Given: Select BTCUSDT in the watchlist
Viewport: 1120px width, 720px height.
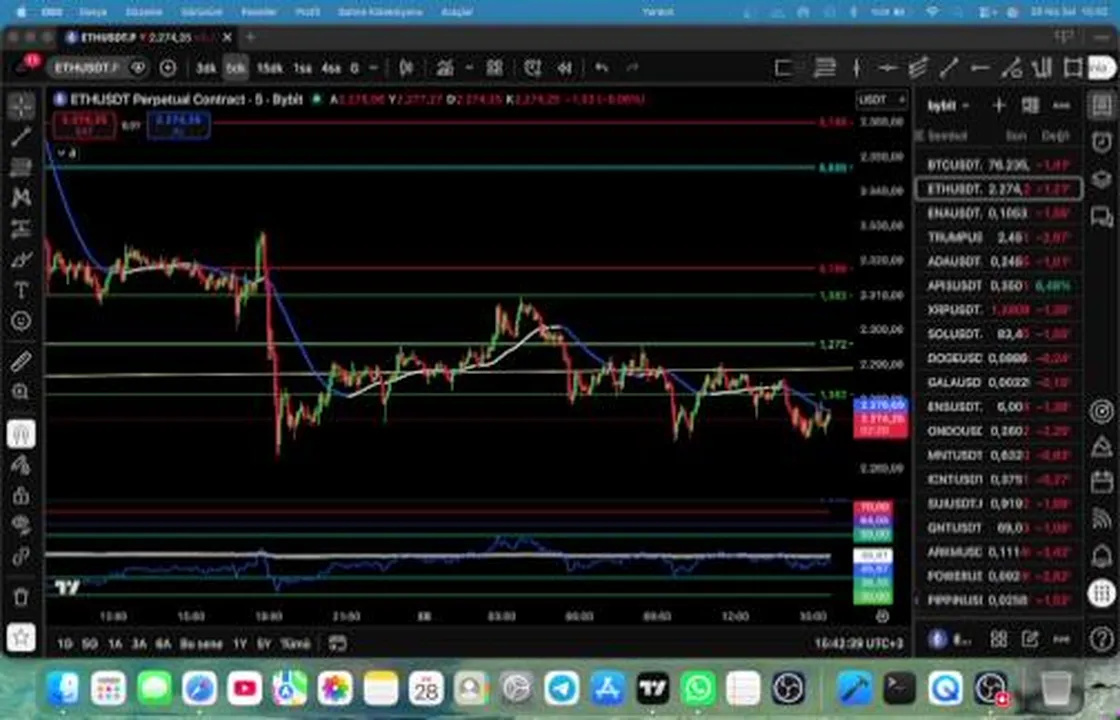Looking at the screenshot, I should [998, 165].
